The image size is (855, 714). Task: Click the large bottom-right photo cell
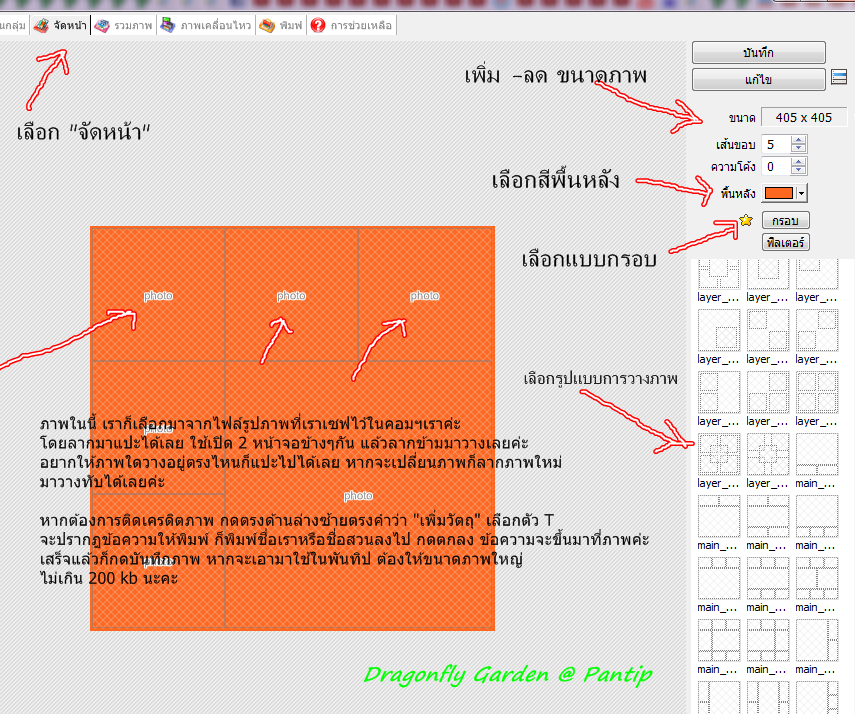[359, 495]
